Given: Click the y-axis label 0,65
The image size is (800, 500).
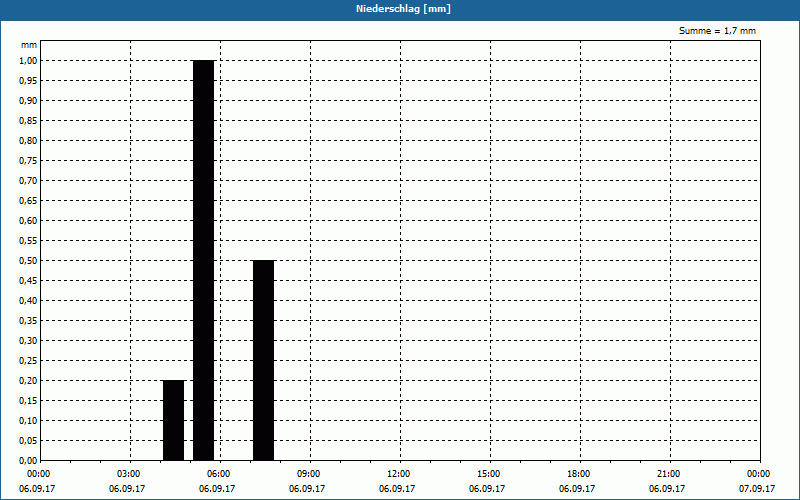Looking at the screenshot, I should (28, 201).
